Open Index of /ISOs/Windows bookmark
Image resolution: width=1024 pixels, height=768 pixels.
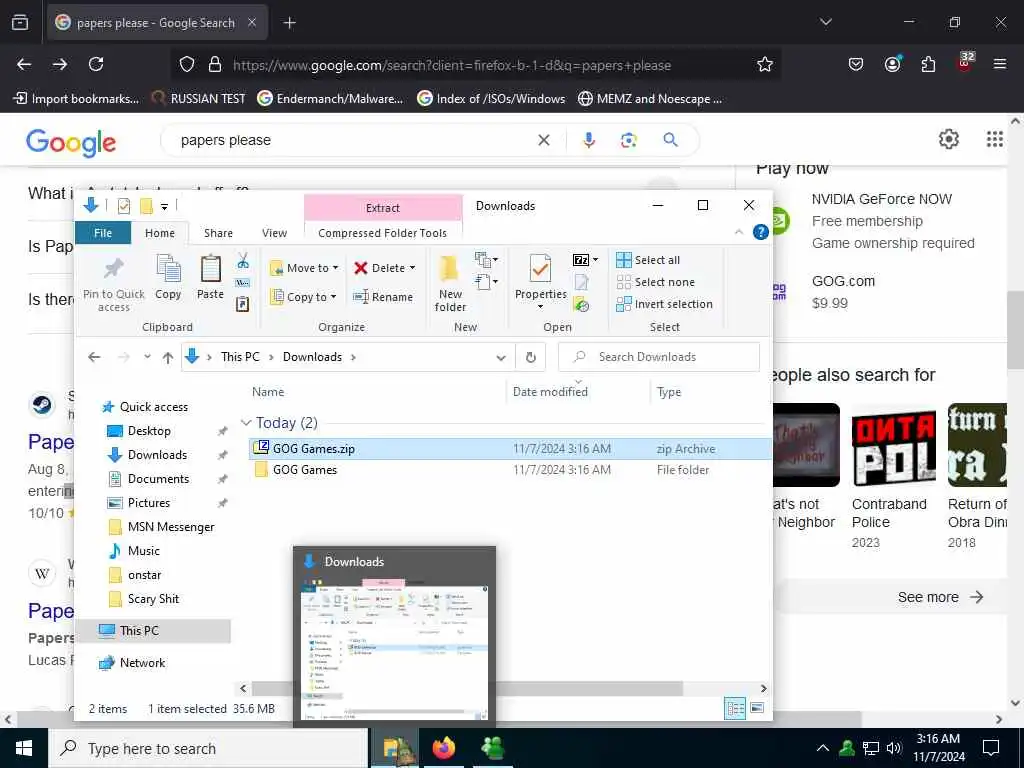(x=491, y=99)
